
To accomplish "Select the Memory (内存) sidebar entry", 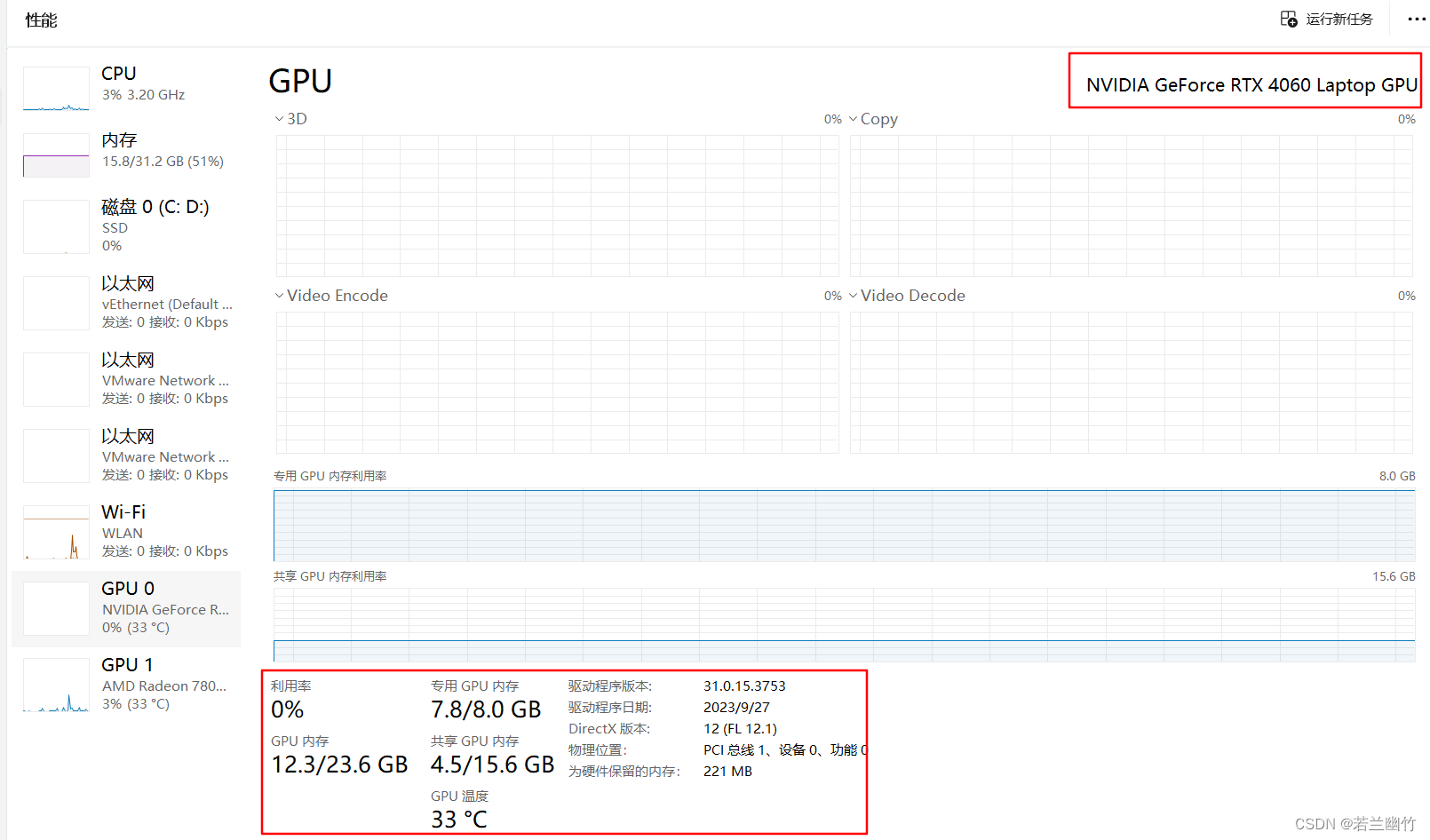I will [x=126, y=155].
